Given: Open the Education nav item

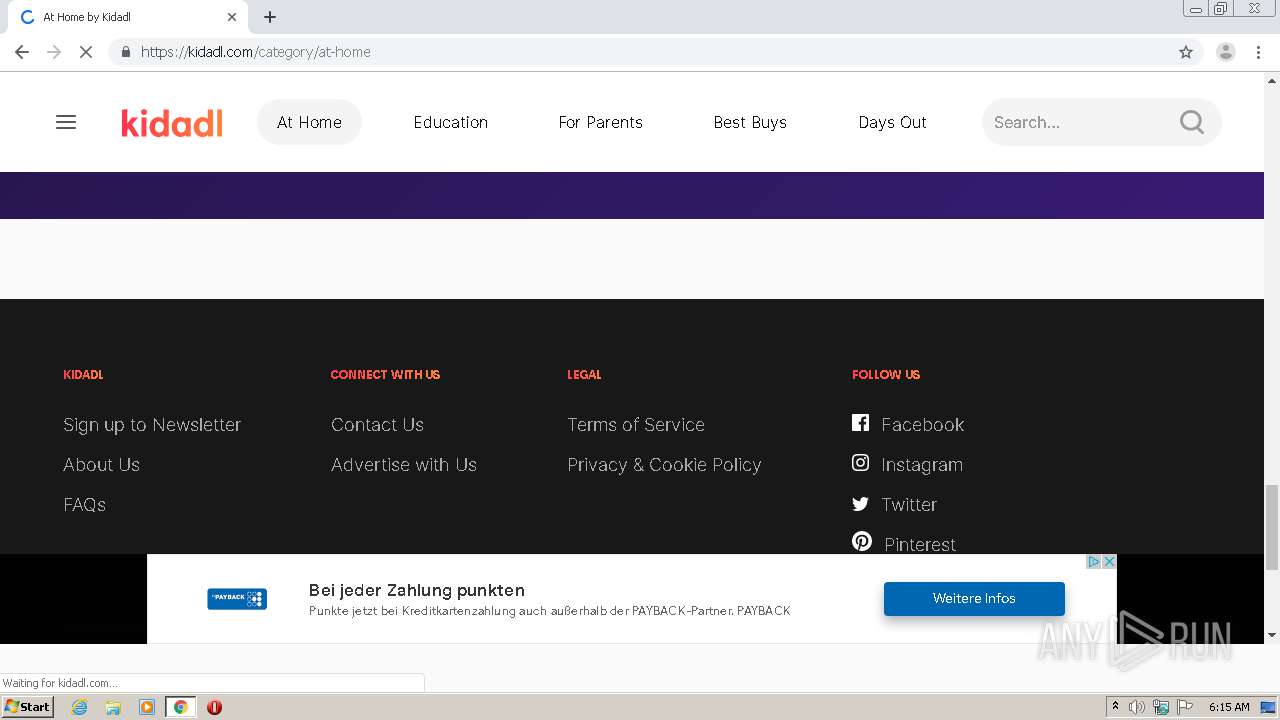Looking at the screenshot, I should (451, 122).
